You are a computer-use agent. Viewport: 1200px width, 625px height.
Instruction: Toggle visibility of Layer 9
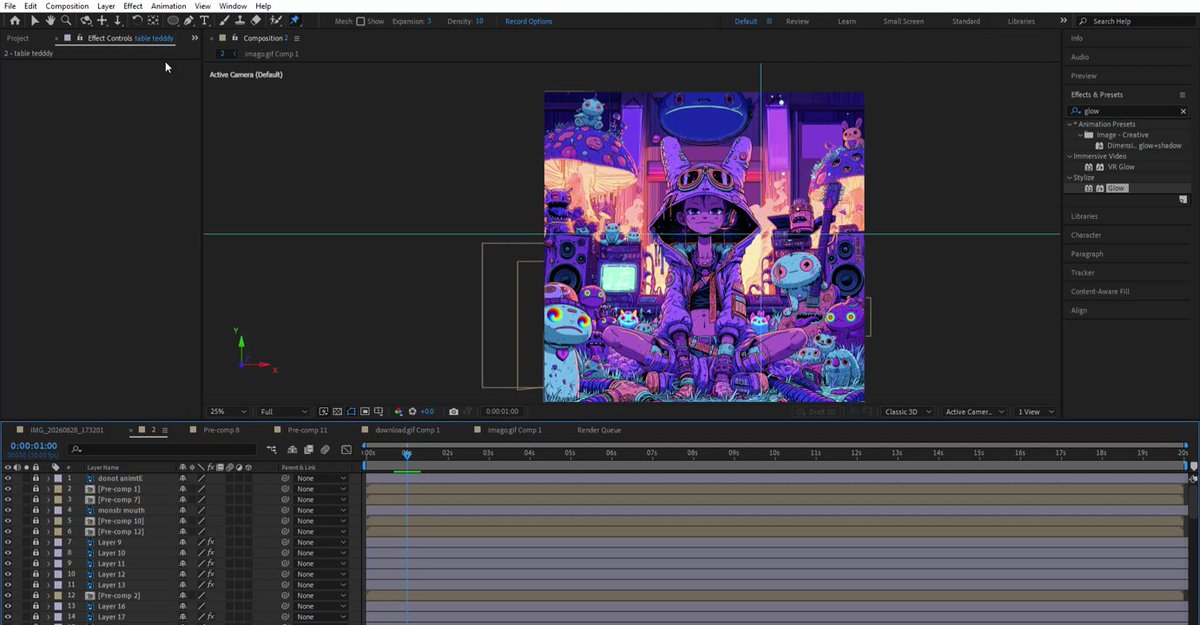(x=8, y=542)
